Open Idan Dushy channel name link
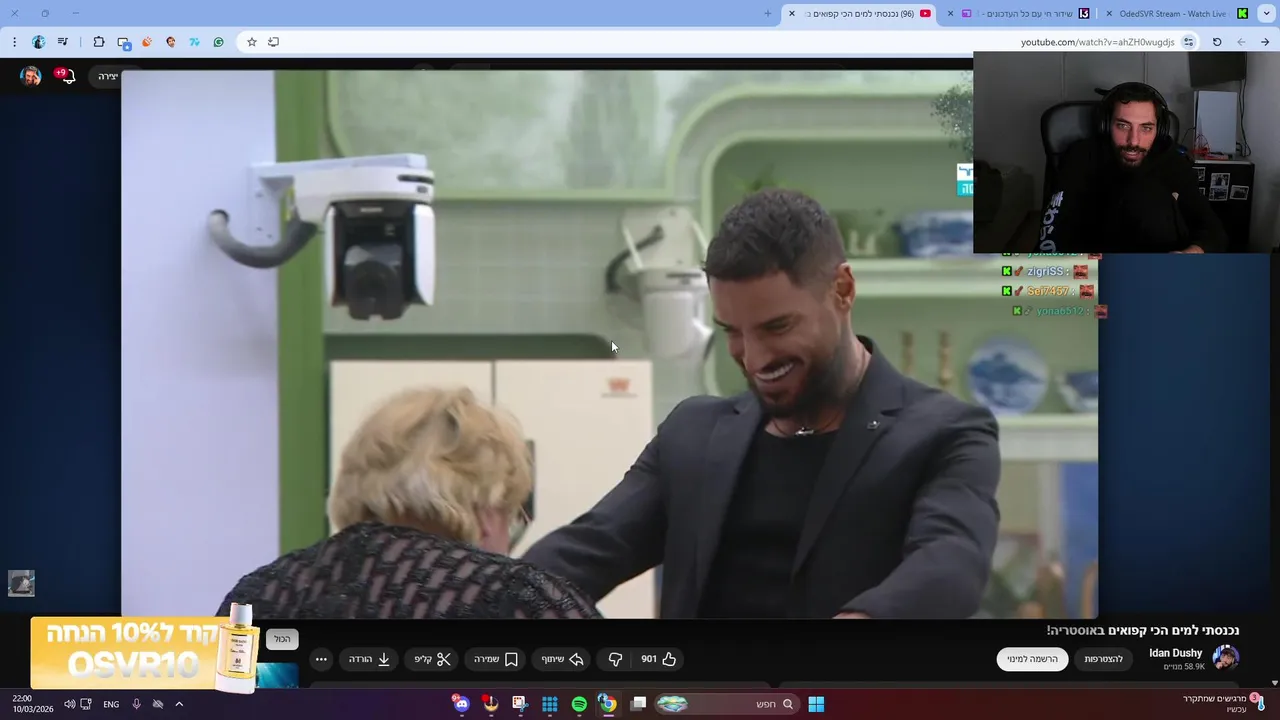Viewport: 1280px width, 720px height. 1175,653
